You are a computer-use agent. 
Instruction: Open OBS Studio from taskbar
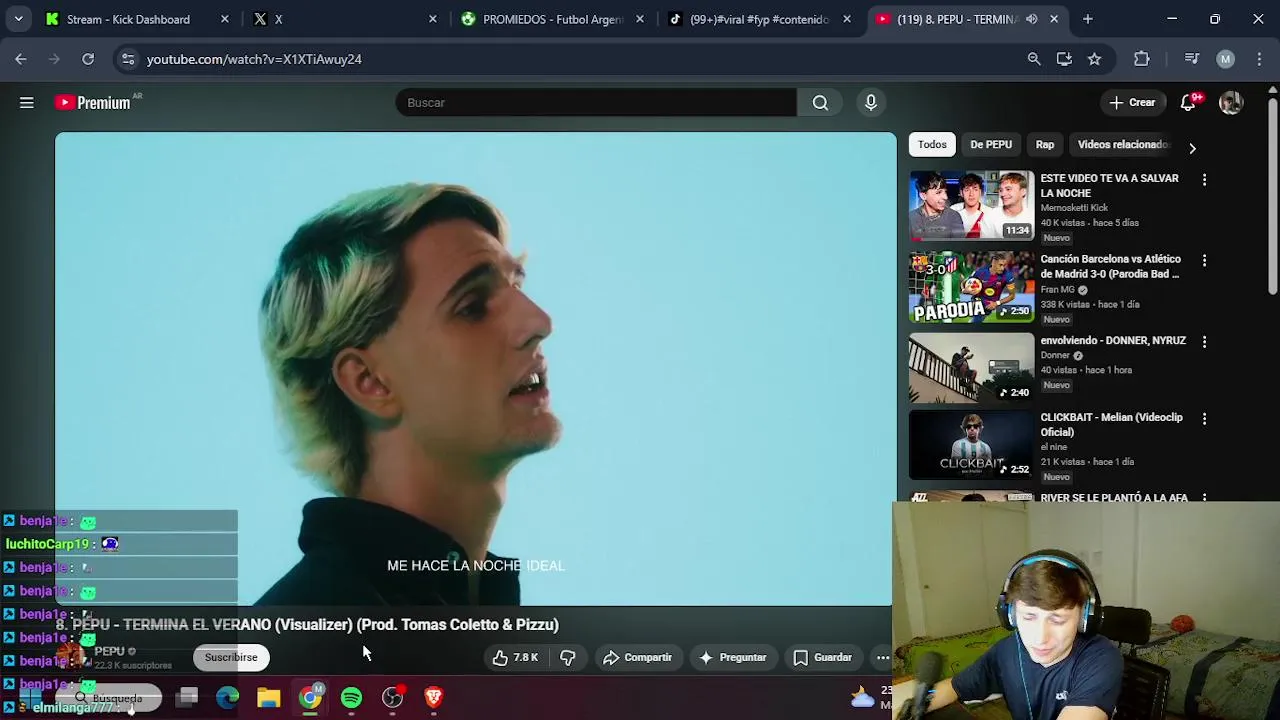click(x=392, y=697)
